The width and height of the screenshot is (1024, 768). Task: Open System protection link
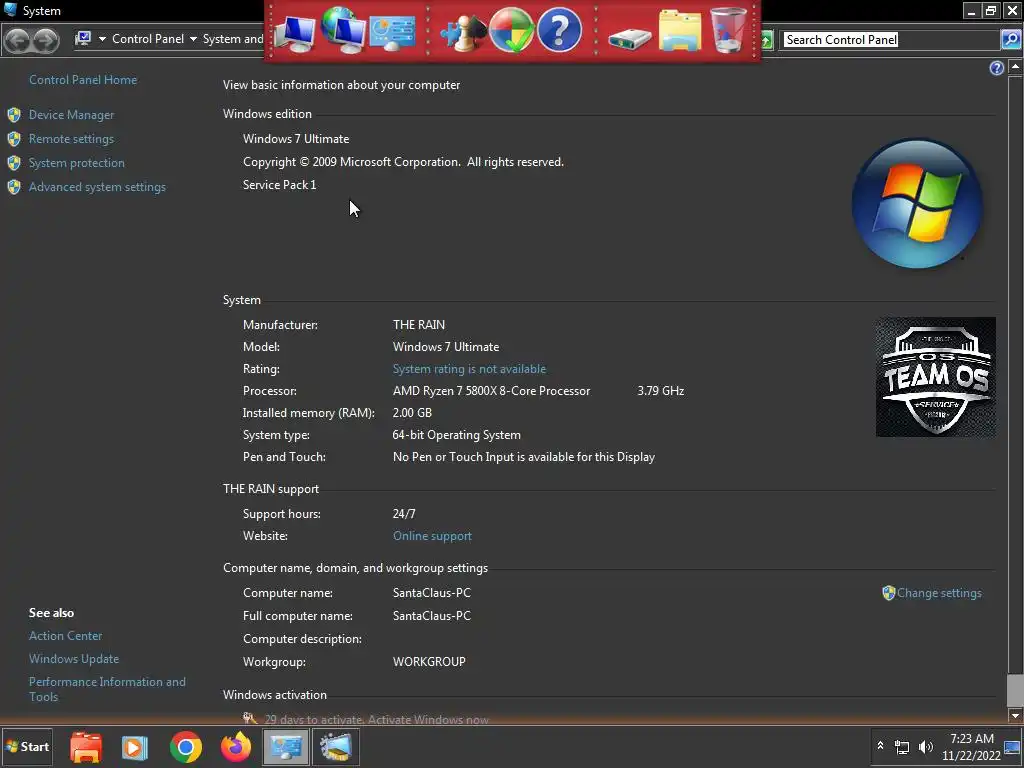pos(76,163)
